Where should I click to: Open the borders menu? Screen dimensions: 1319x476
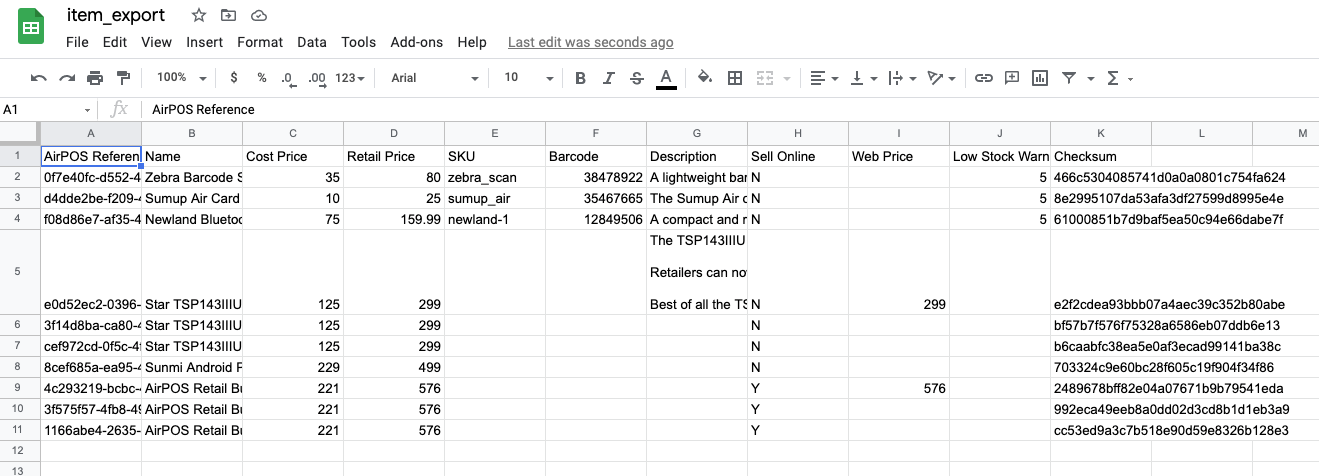point(735,78)
